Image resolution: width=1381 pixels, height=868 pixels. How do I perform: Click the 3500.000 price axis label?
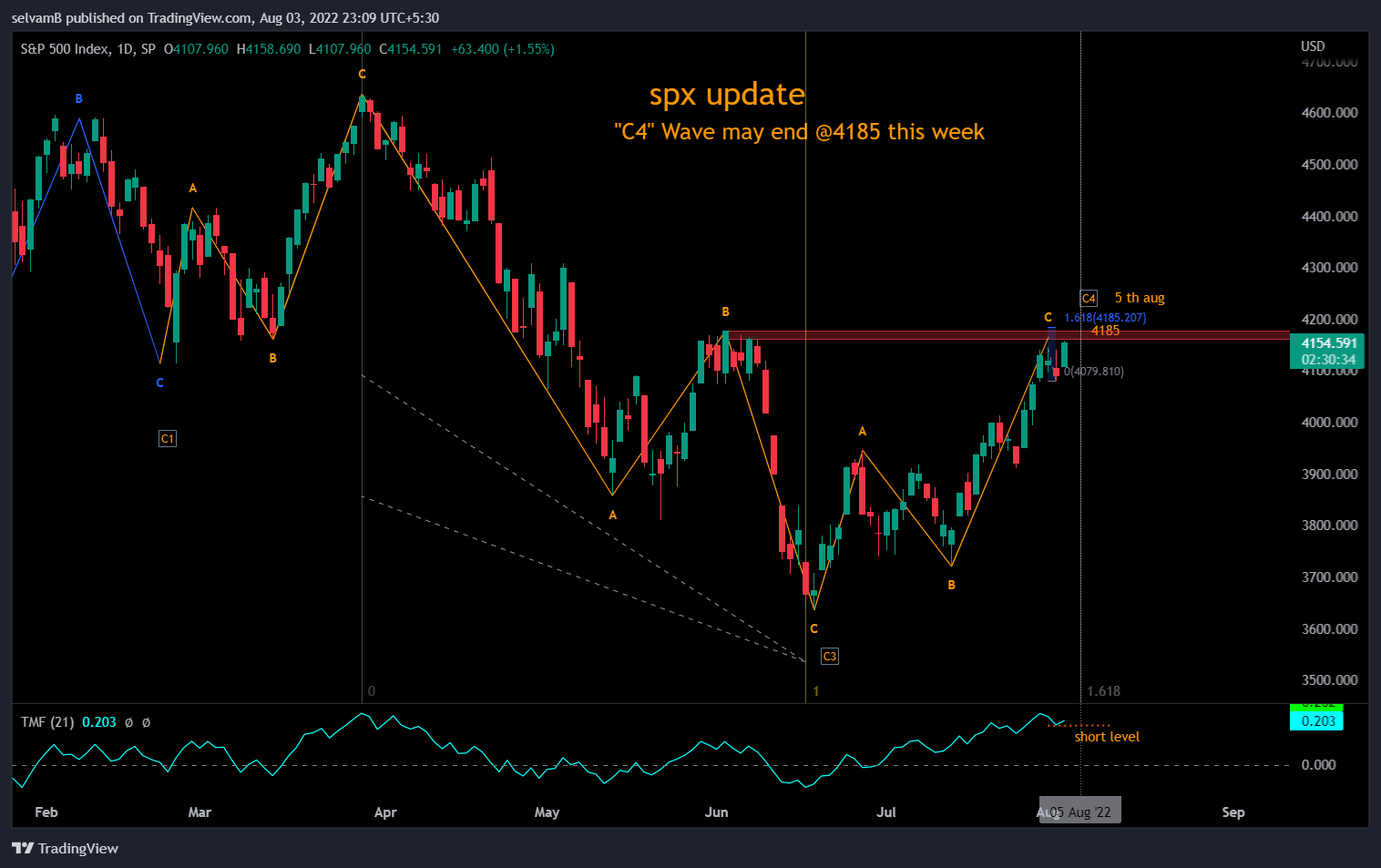point(1329,680)
